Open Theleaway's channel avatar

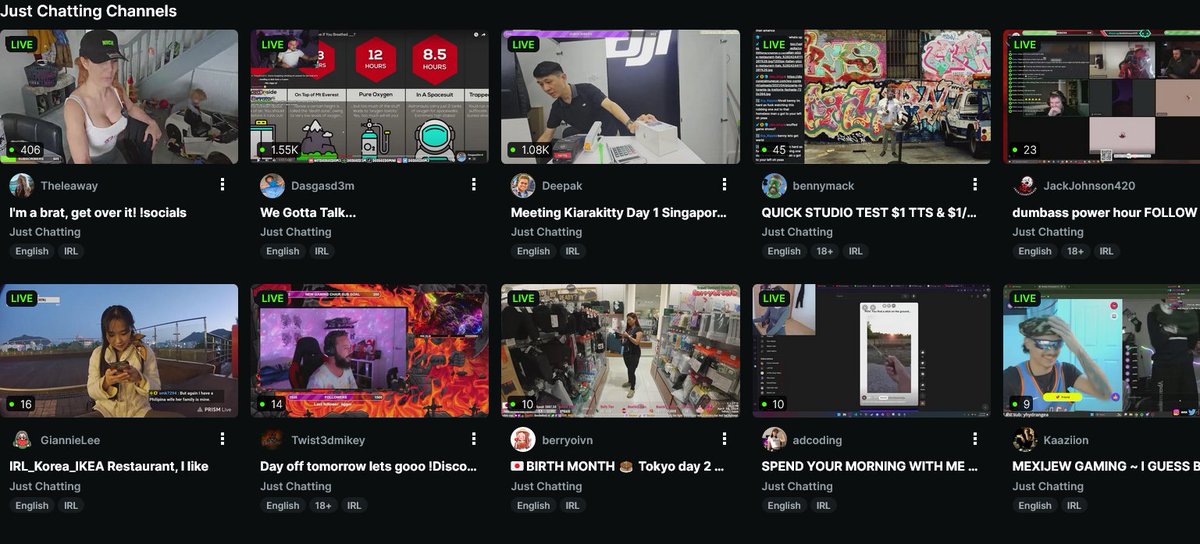(x=22, y=186)
